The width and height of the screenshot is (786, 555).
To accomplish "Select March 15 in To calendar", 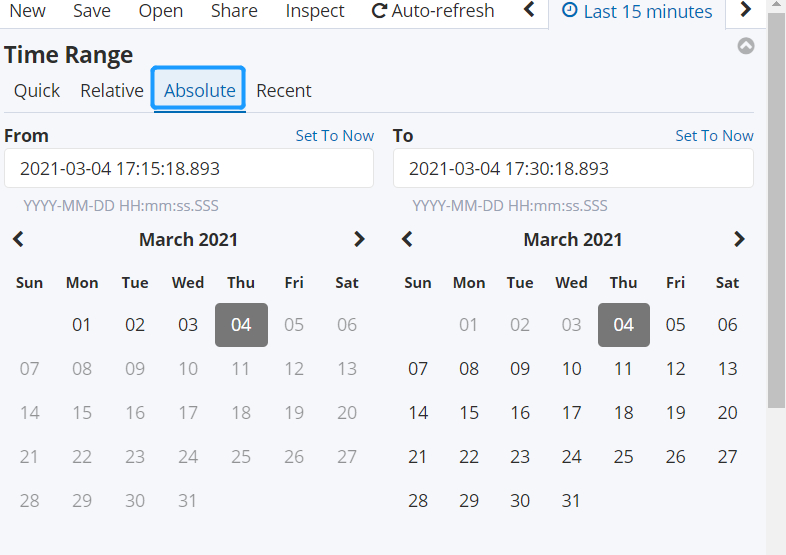I will click(x=469, y=413).
